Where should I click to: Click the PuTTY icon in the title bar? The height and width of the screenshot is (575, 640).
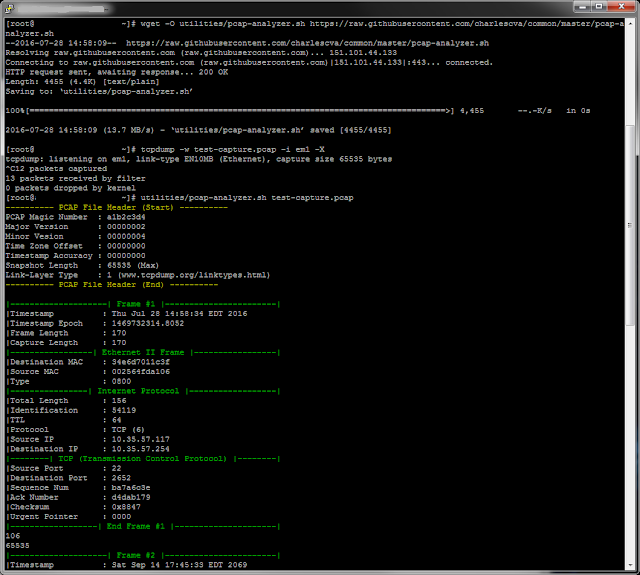[9, 8]
